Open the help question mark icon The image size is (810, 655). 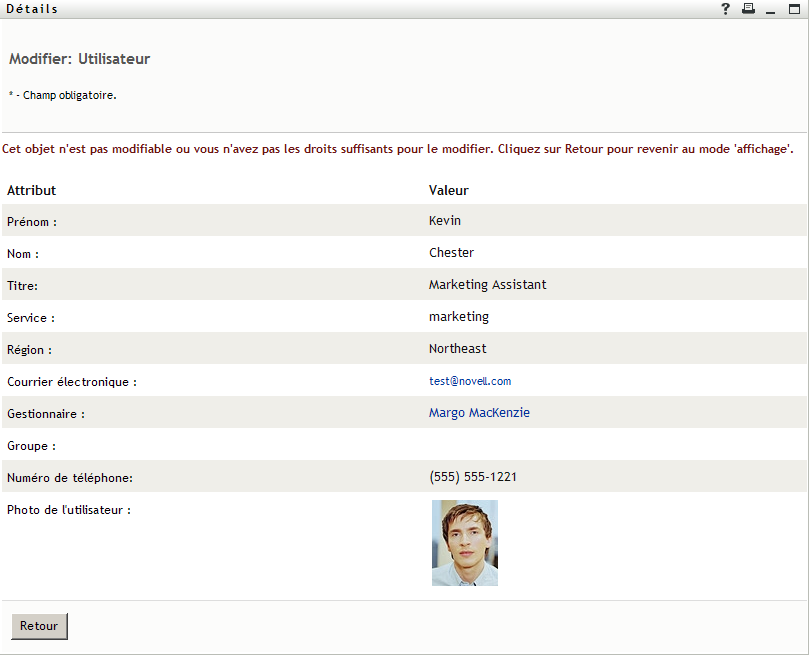click(726, 9)
